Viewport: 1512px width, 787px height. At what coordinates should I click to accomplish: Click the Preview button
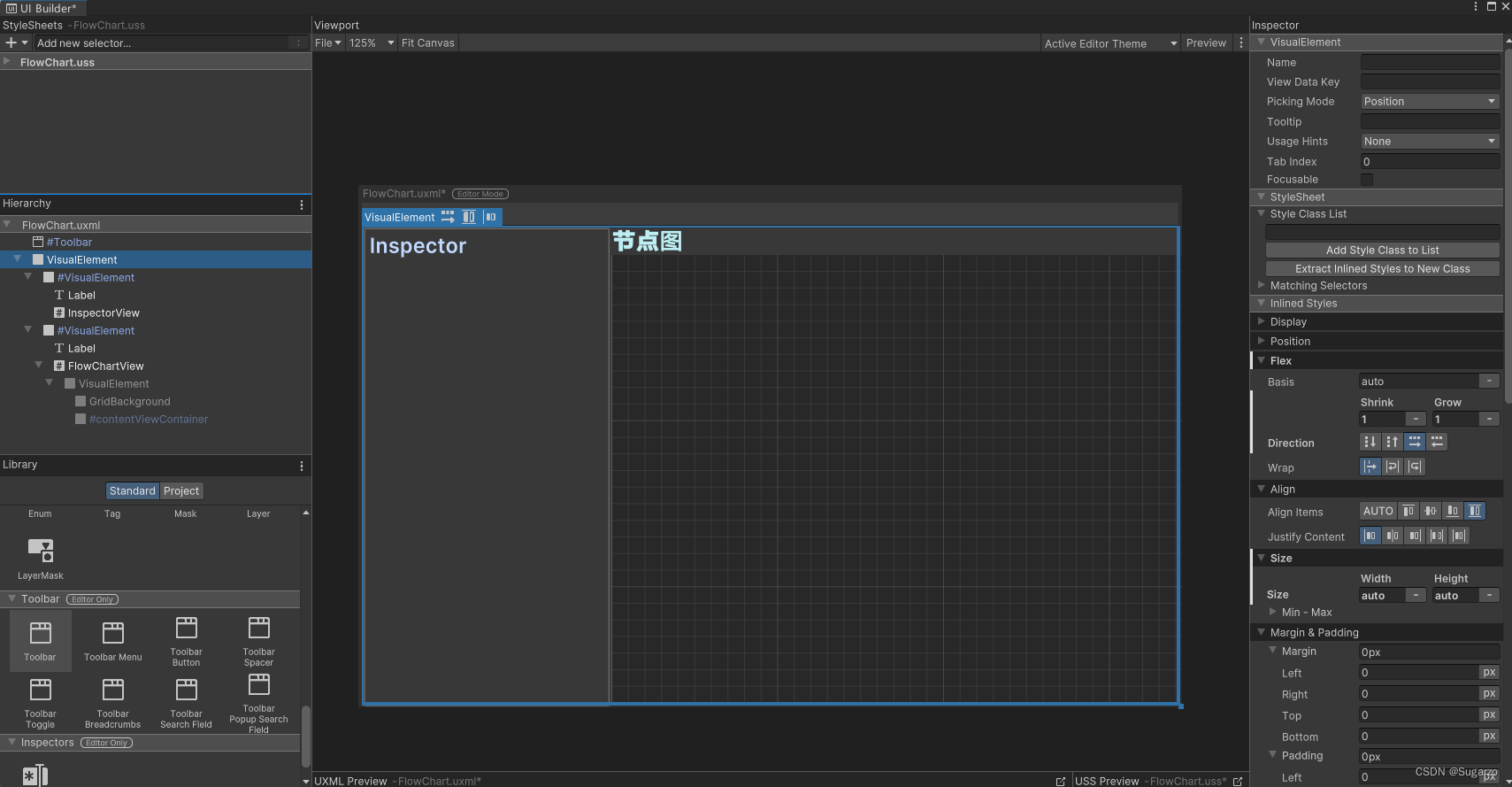1206,42
